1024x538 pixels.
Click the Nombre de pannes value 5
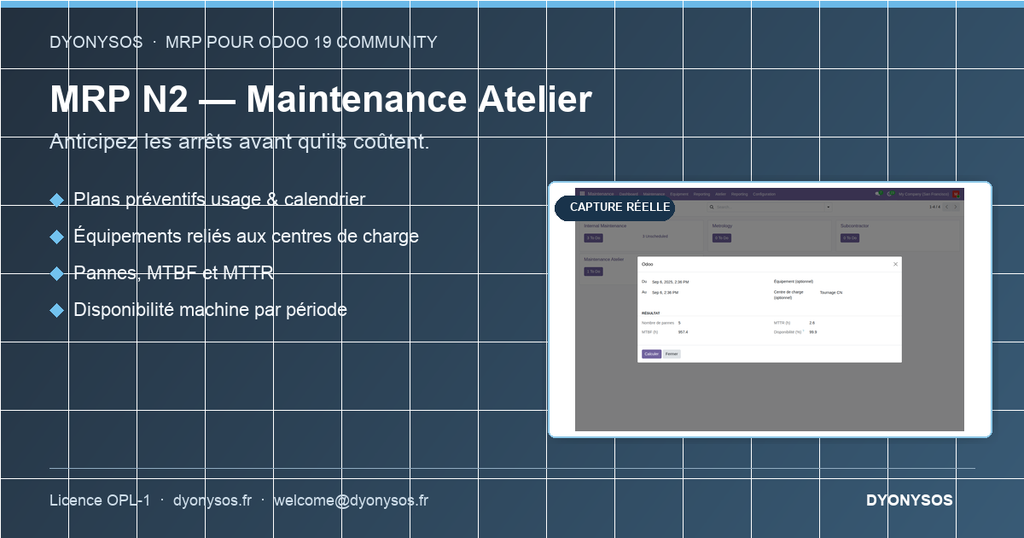click(x=679, y=323)
